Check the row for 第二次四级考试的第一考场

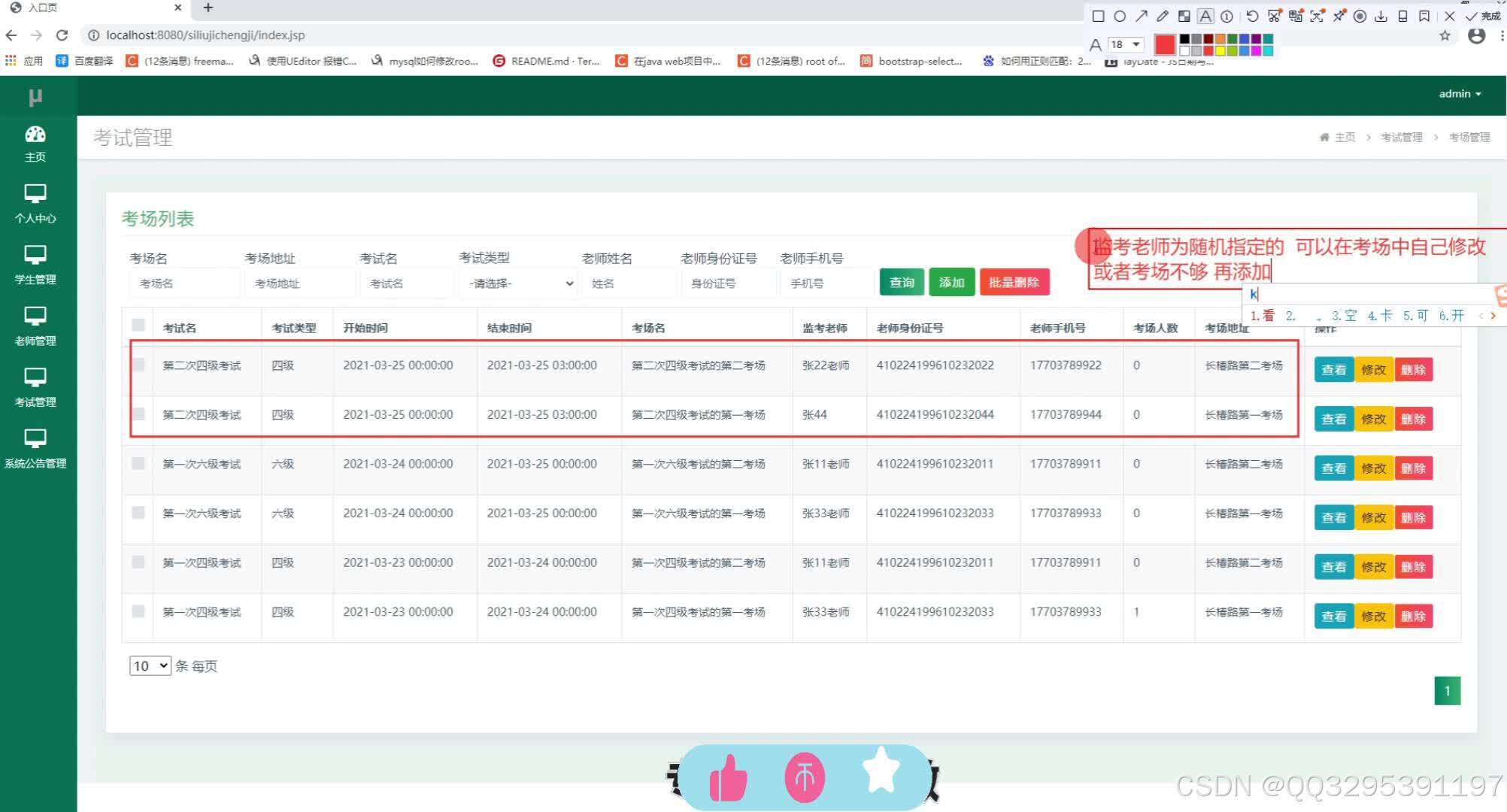(138, 414)
